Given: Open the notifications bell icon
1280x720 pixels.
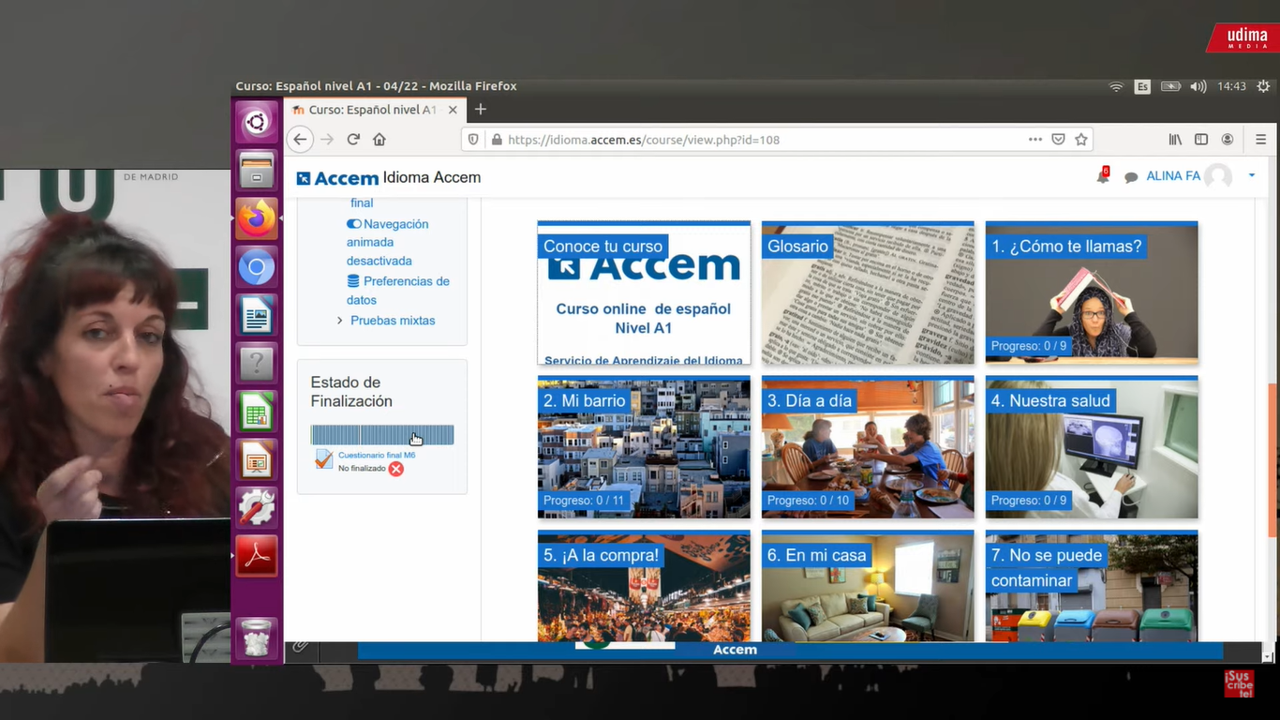Looking at the screenshot, I should coord(1102,177).
